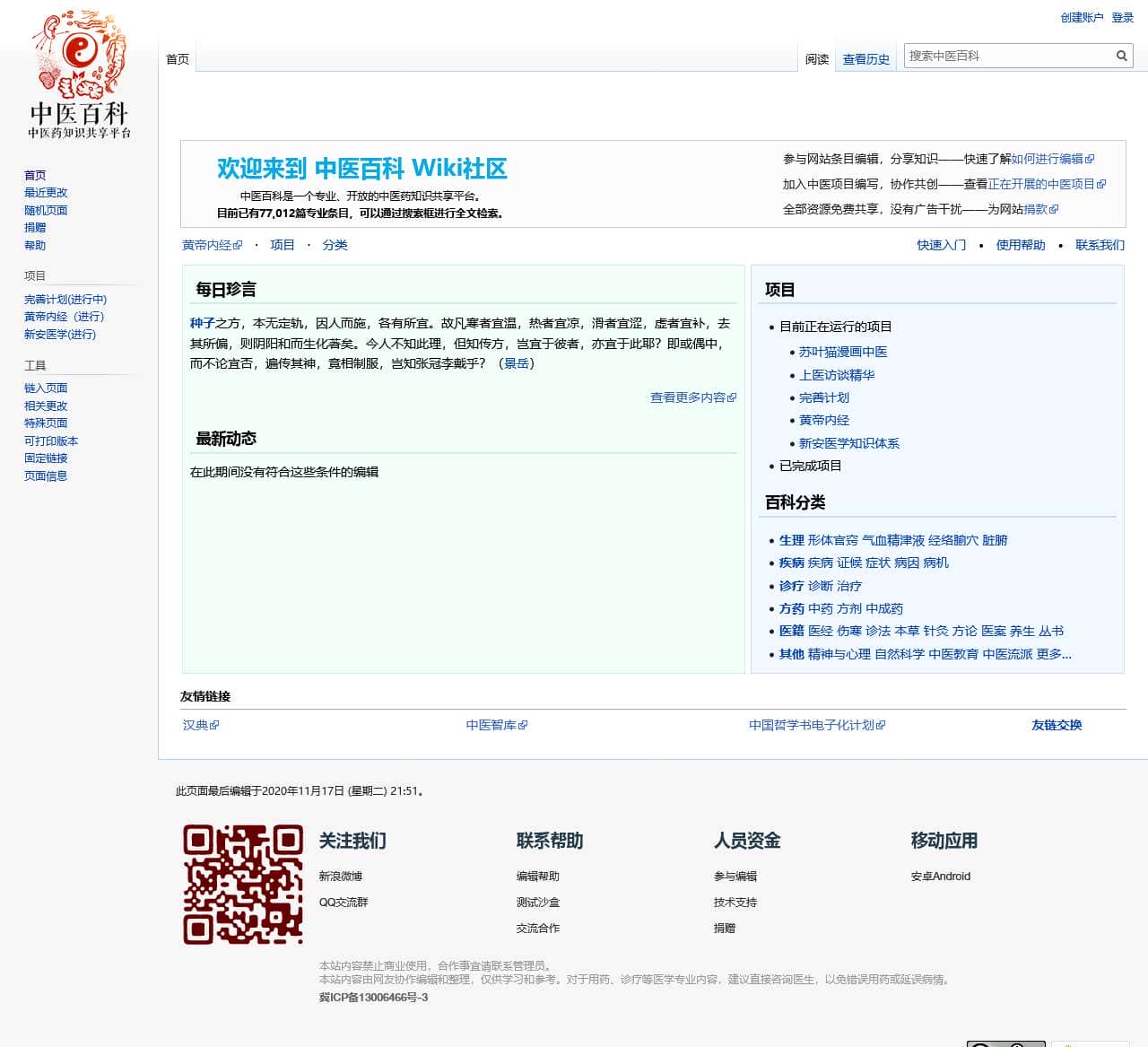
Task: Open 首页 in the sidebar
Action: pos(35,176)
